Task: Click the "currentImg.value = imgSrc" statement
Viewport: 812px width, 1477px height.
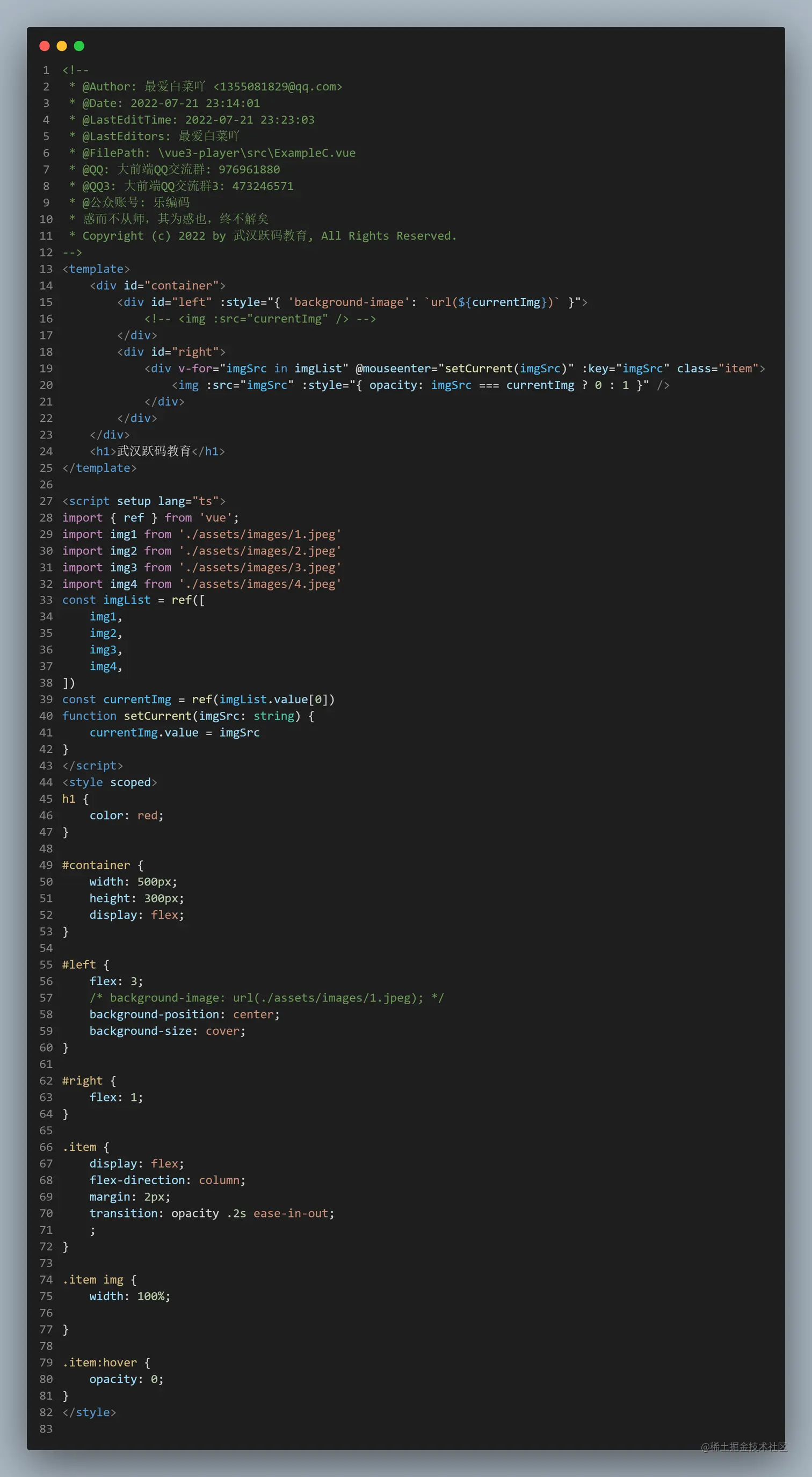Action: (175, 733)
